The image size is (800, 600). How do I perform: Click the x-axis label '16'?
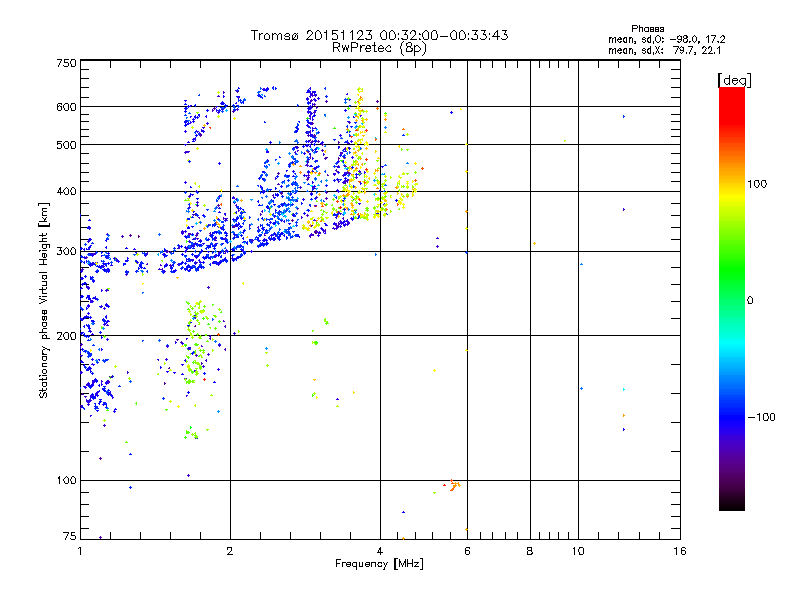pos(680,551)
